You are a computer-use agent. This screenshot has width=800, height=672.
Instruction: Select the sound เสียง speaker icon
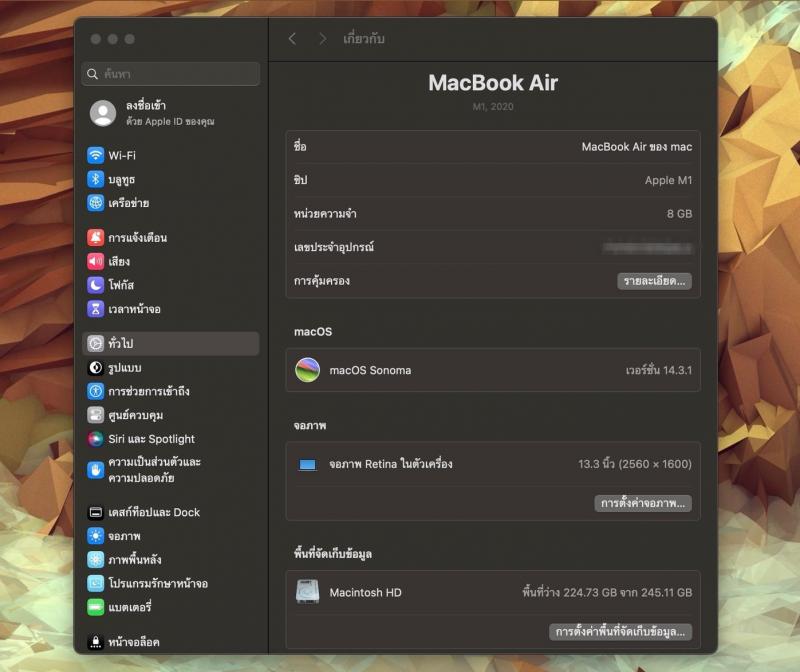95,261
